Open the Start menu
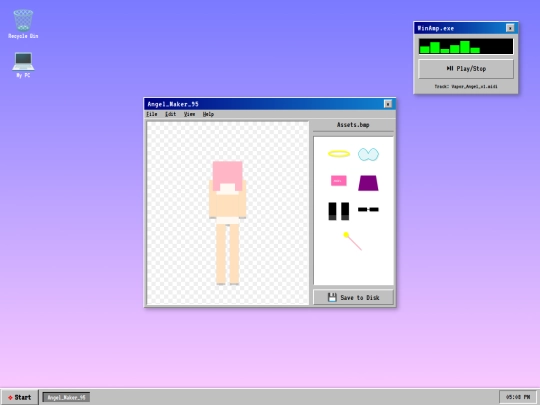This screenshot has height=405, width=540. [x=20, y=397]
